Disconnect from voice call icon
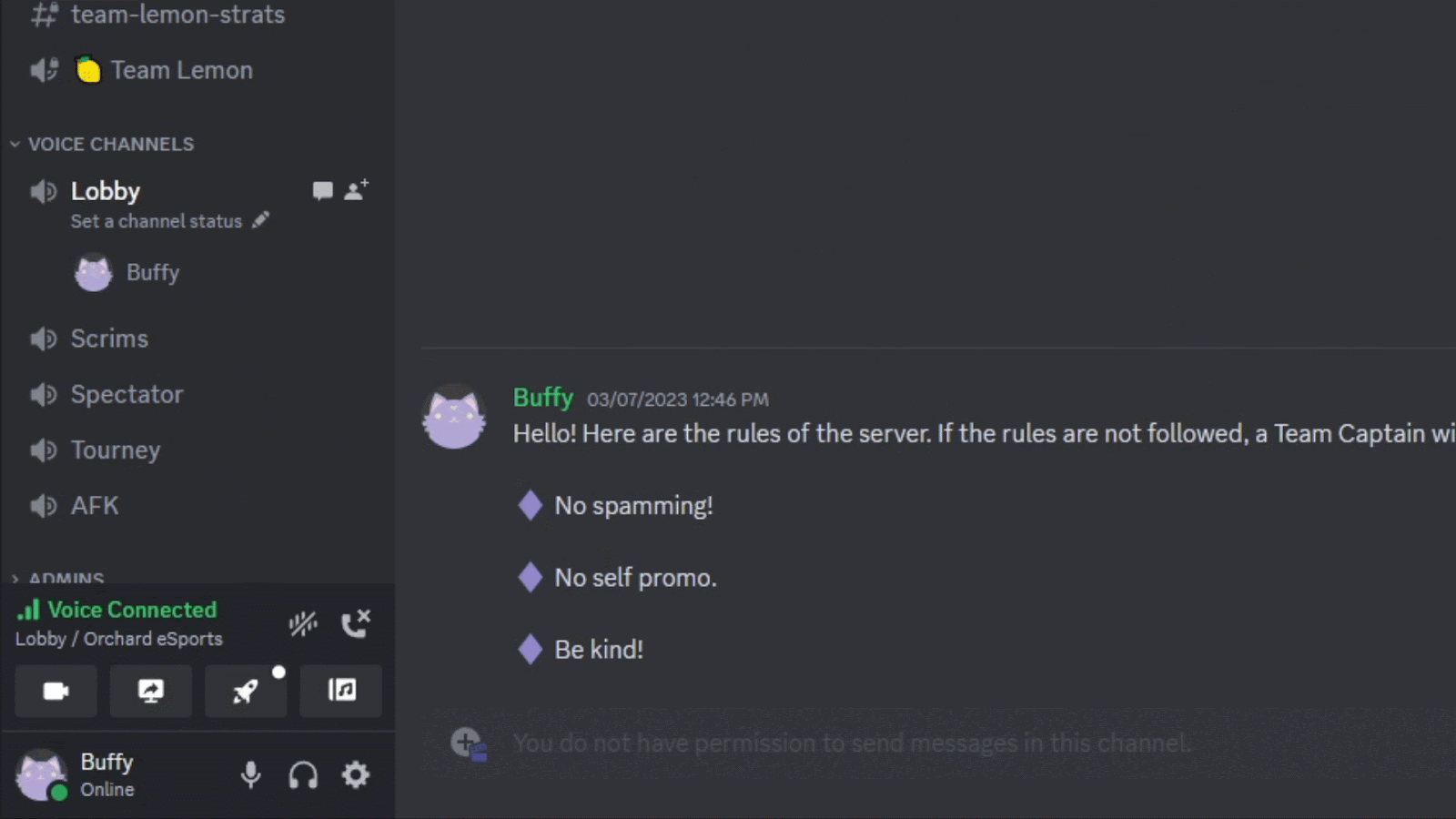Viewport: 1456px width, 819px height. (355, 623)
